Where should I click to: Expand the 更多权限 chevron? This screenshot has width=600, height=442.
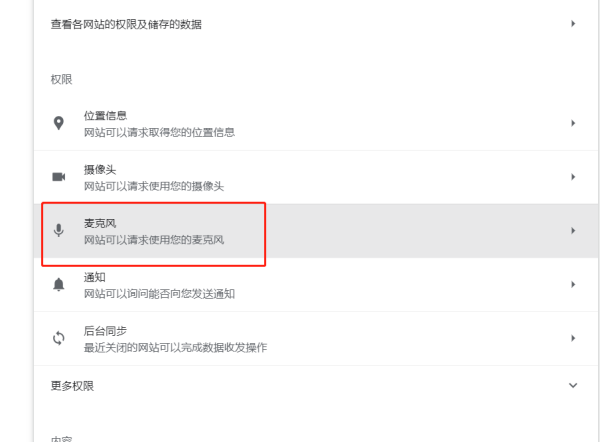(573, 385)
